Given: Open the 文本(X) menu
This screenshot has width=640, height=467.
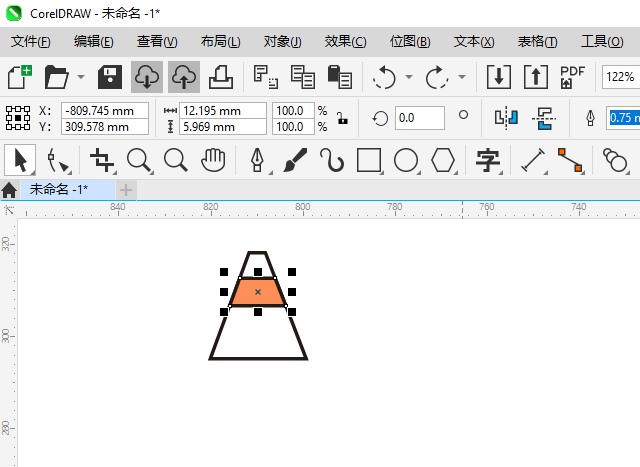Looking at the screenshot, I should pos(474,42).
